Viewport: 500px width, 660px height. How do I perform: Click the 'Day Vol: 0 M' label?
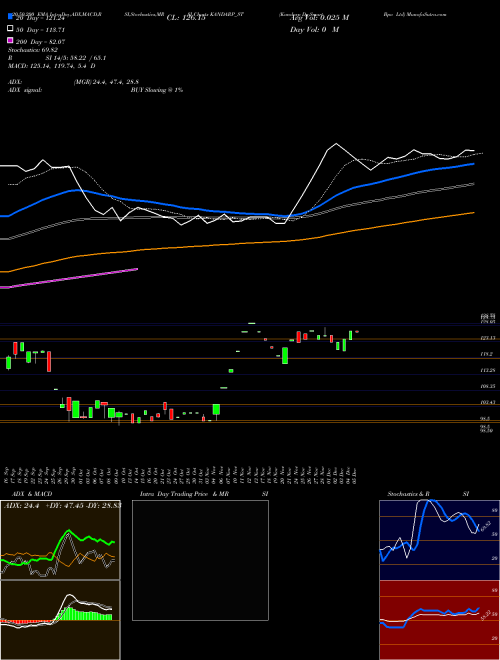tap(314, 30)
